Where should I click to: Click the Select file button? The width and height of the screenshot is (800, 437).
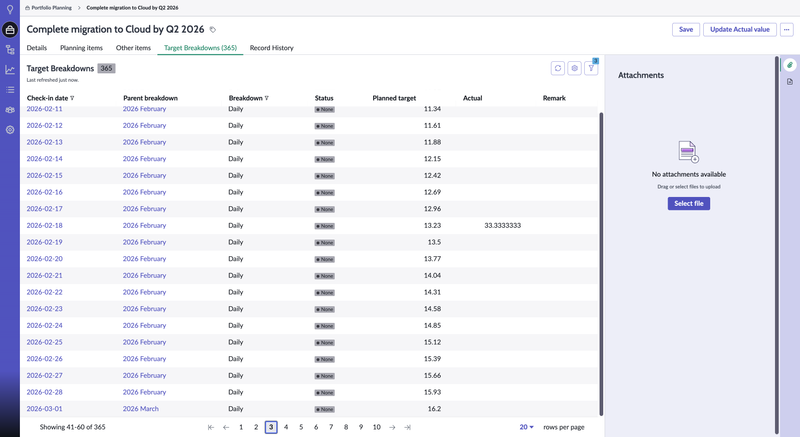[x=689, y=203]
